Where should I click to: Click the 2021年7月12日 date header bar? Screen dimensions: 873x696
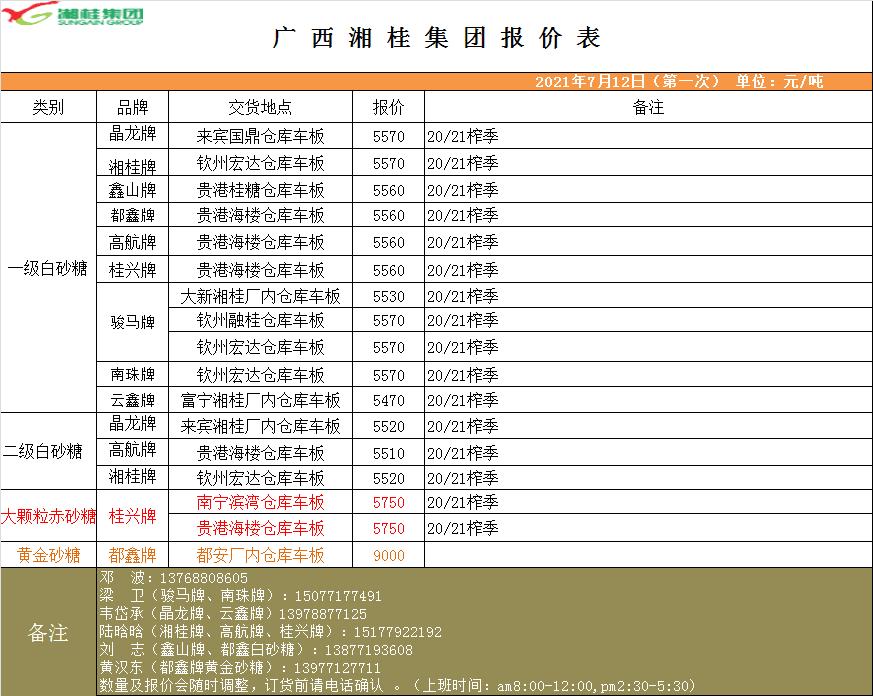(678, 82)
